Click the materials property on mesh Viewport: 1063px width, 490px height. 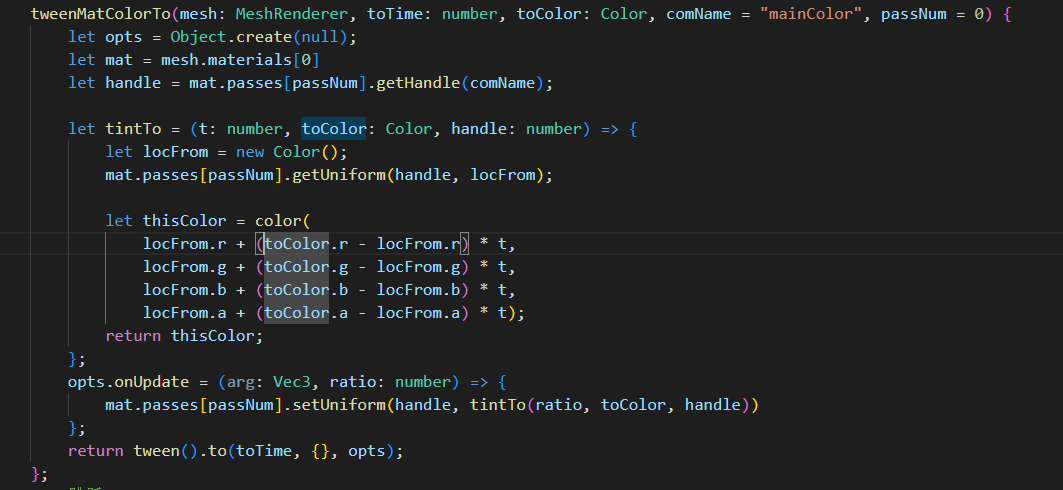point(250,60)
